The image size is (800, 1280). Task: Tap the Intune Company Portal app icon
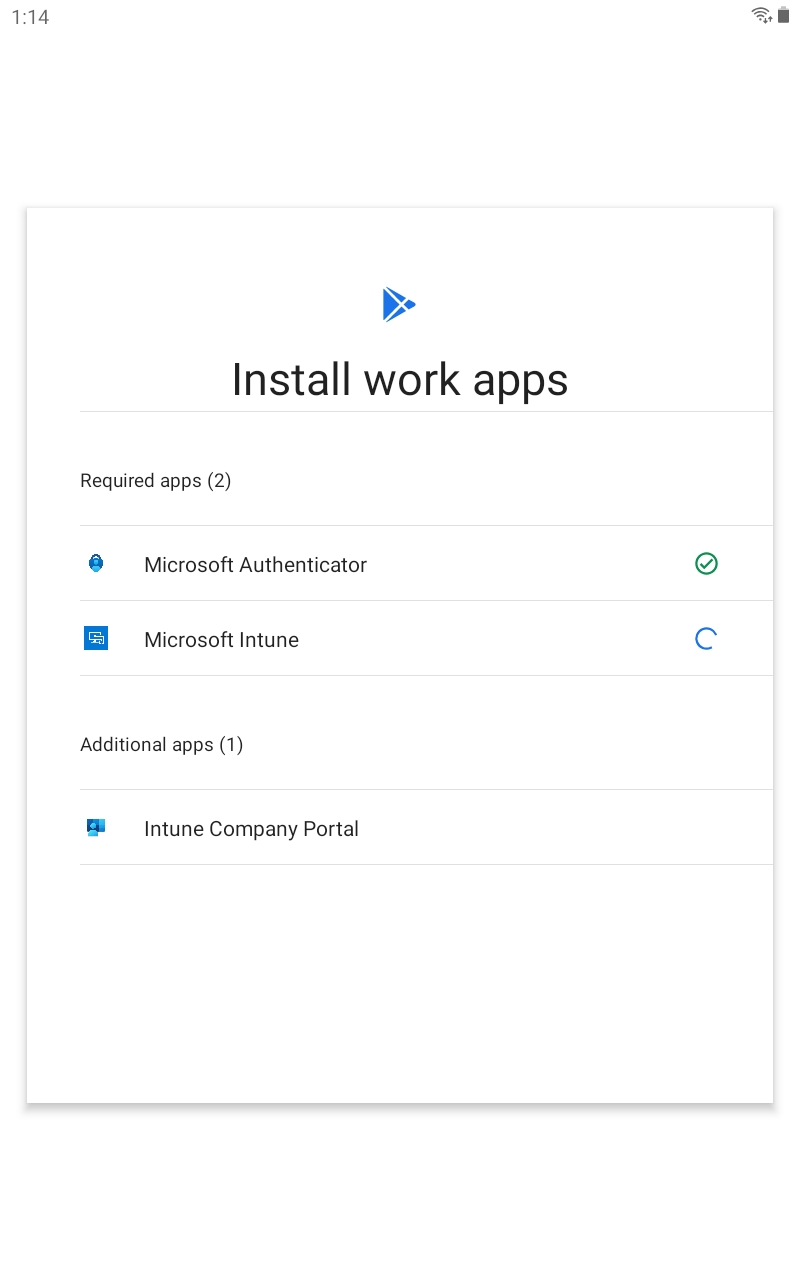[96, 827]
